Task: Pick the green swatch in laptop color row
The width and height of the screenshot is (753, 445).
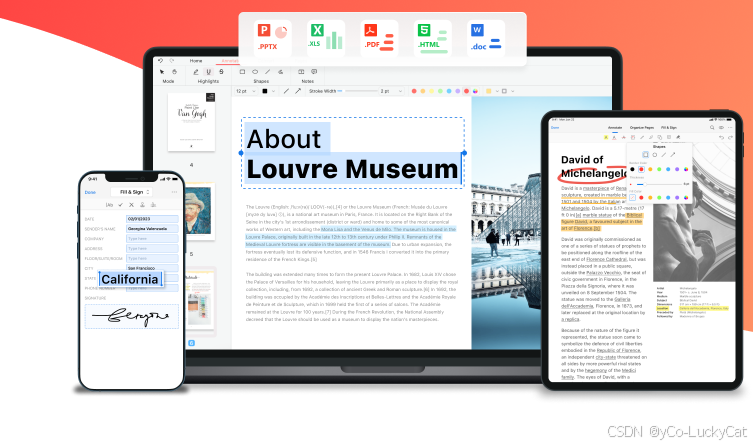Action: coord(440,91)
